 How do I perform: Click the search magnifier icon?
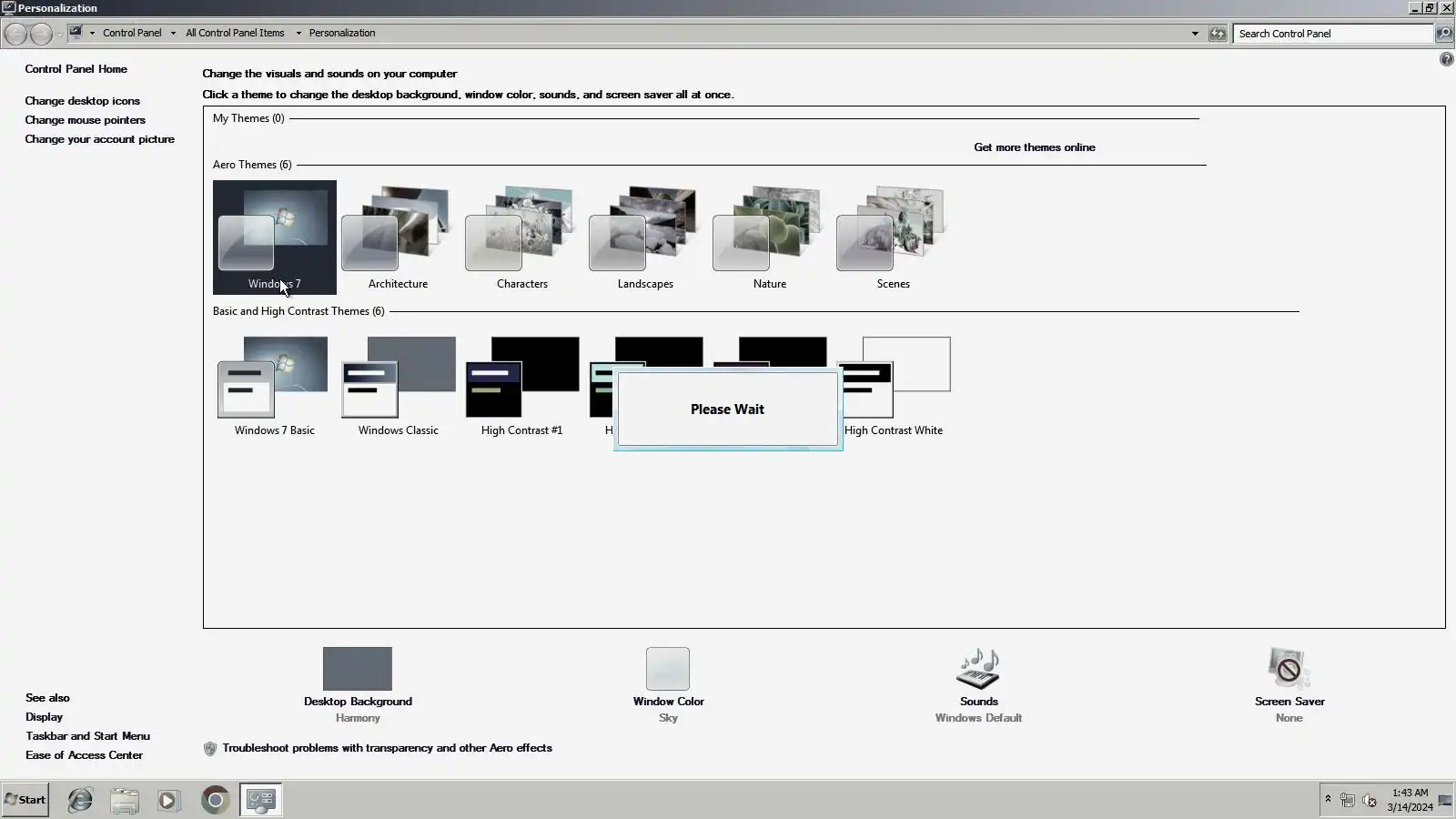click(x=1443, y=34)
